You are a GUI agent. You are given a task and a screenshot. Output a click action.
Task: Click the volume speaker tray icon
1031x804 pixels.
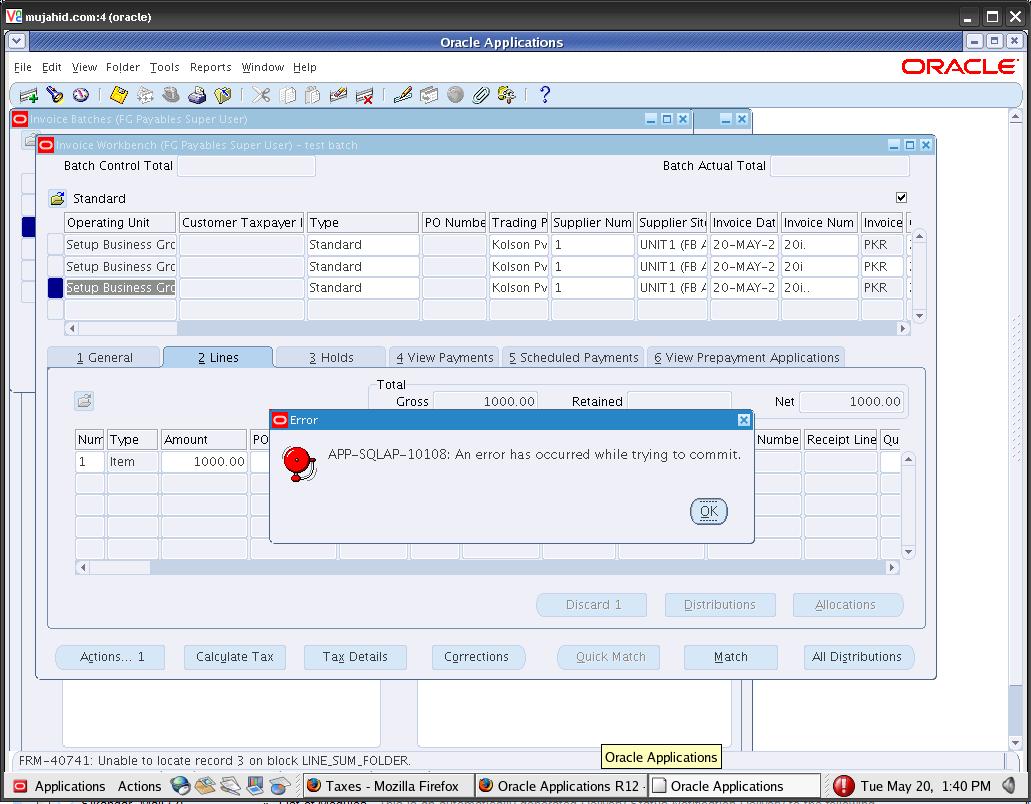[x=1009, y=785]
